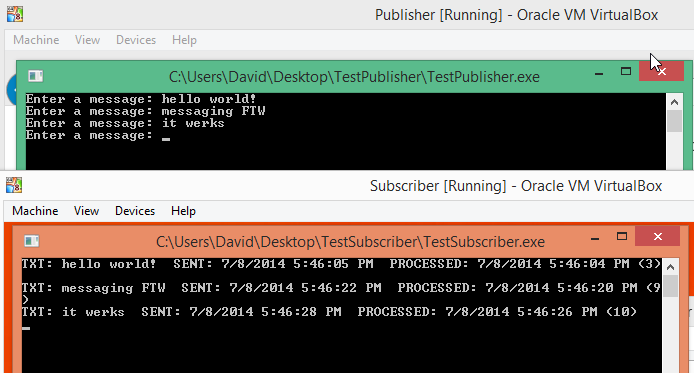Click the 'it werks' publisher prompt line
694x373 pixels.
pyautogui.click(x=125, y=123)
